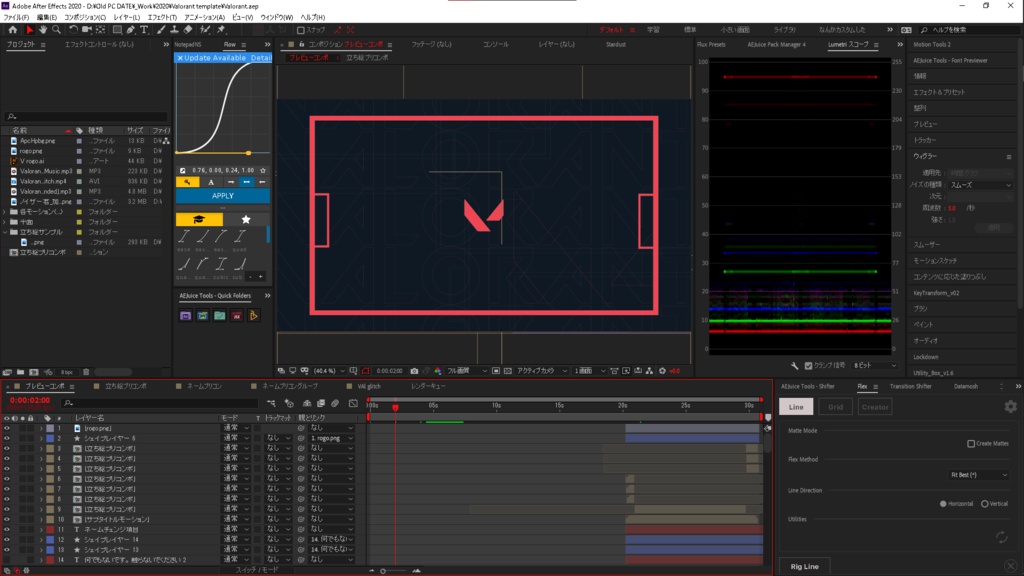
Task: Click the Creator button in Rex panel
Action: (x=874, y=407)
